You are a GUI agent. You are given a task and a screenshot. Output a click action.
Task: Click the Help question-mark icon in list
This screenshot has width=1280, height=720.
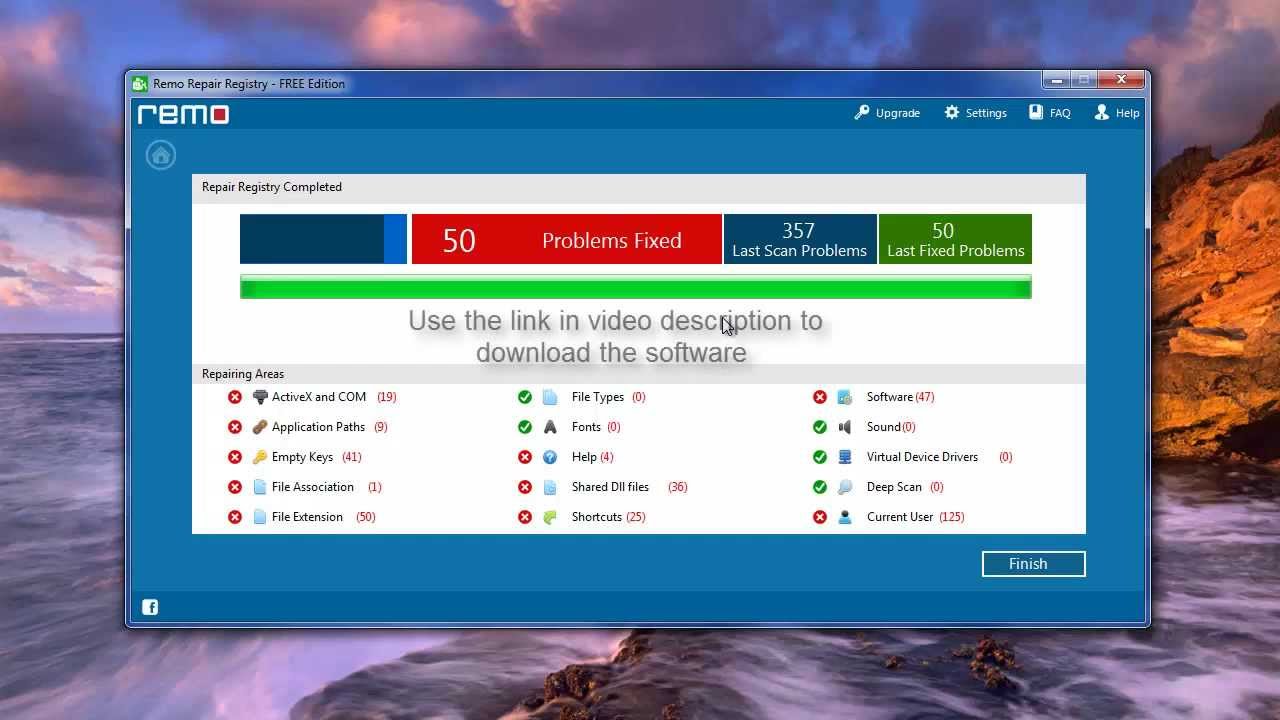pos(550,457)
